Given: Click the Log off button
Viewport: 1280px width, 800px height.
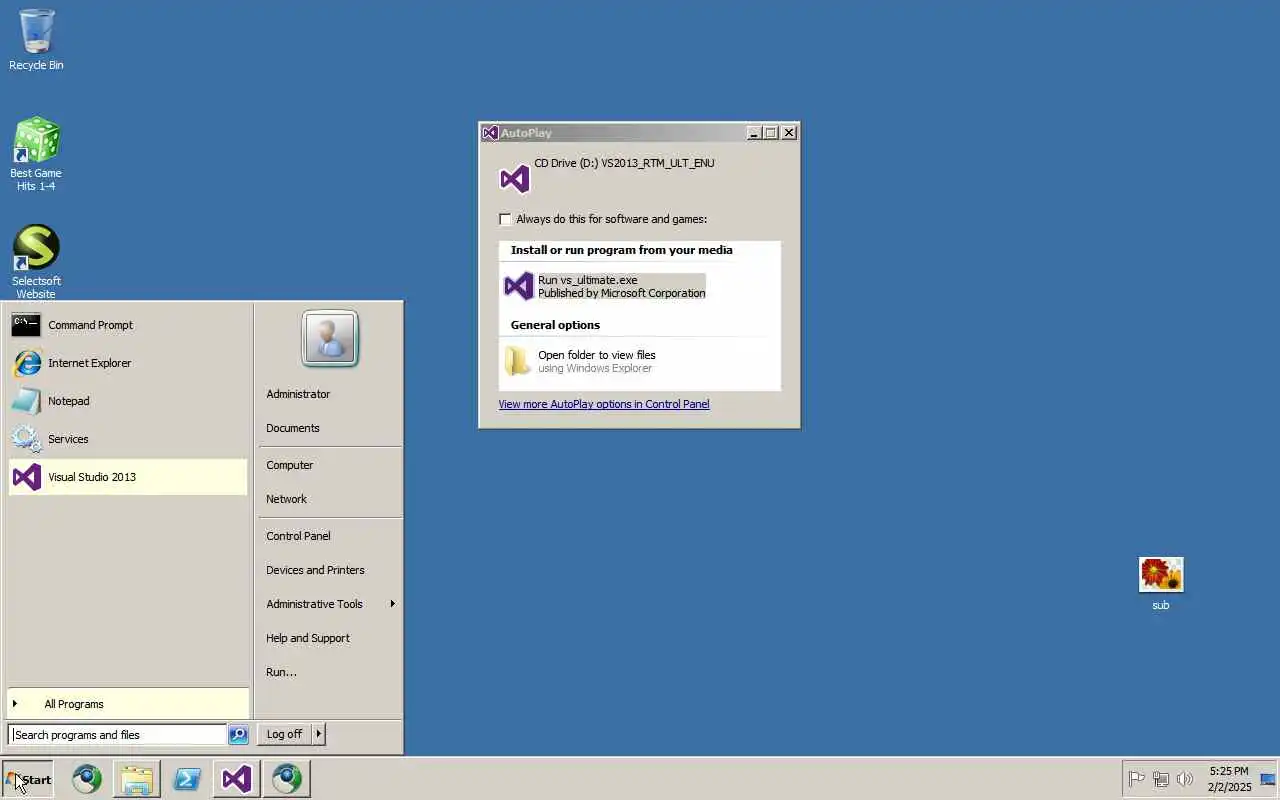Looking at the screenshot, I should pyautogui.click(x=284, y=734).
